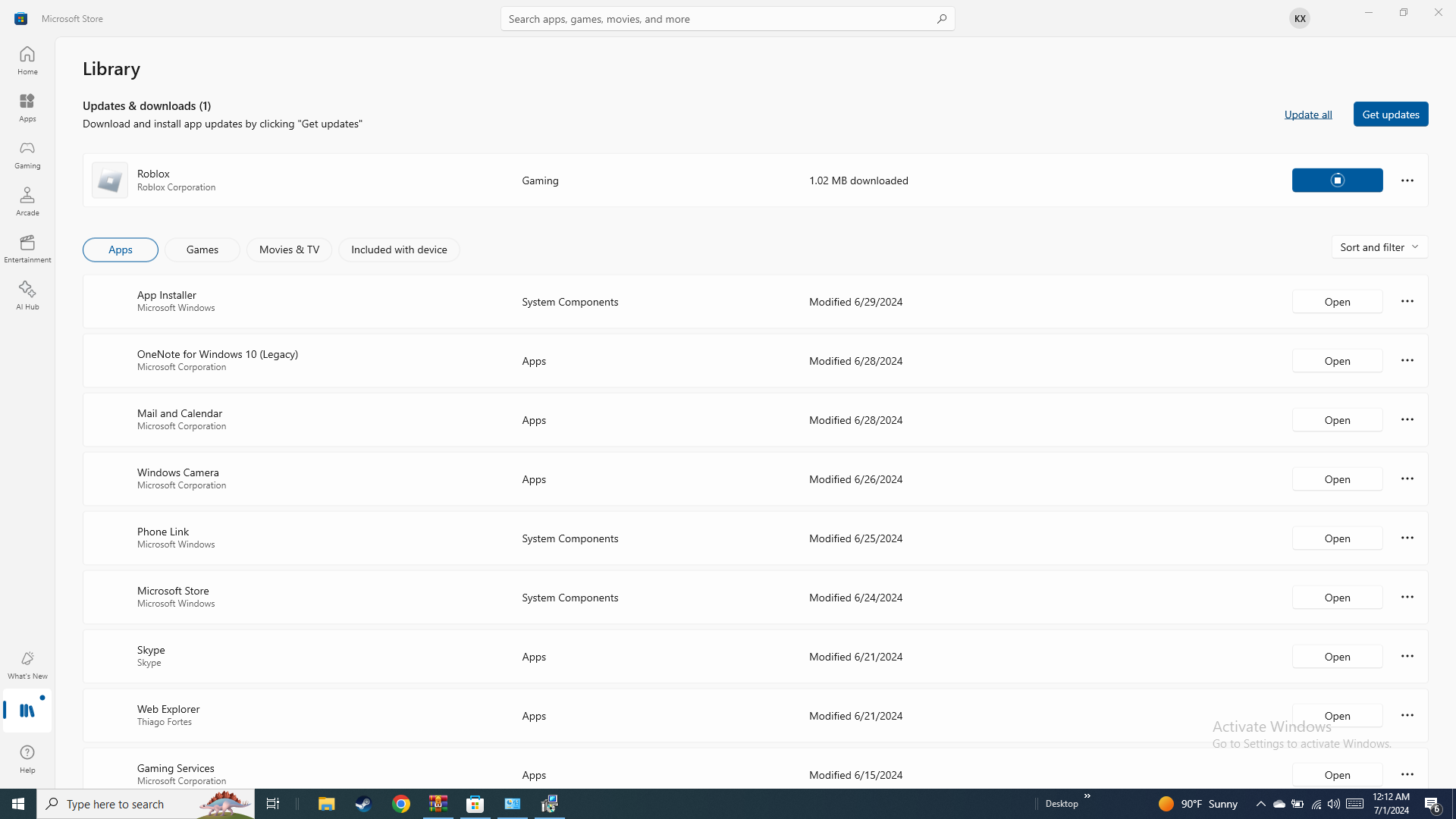Image resolution: width=1456 pixels, height=819 pixels.
Task: Open Gaming Services
Action: (x=1337, y=774)
